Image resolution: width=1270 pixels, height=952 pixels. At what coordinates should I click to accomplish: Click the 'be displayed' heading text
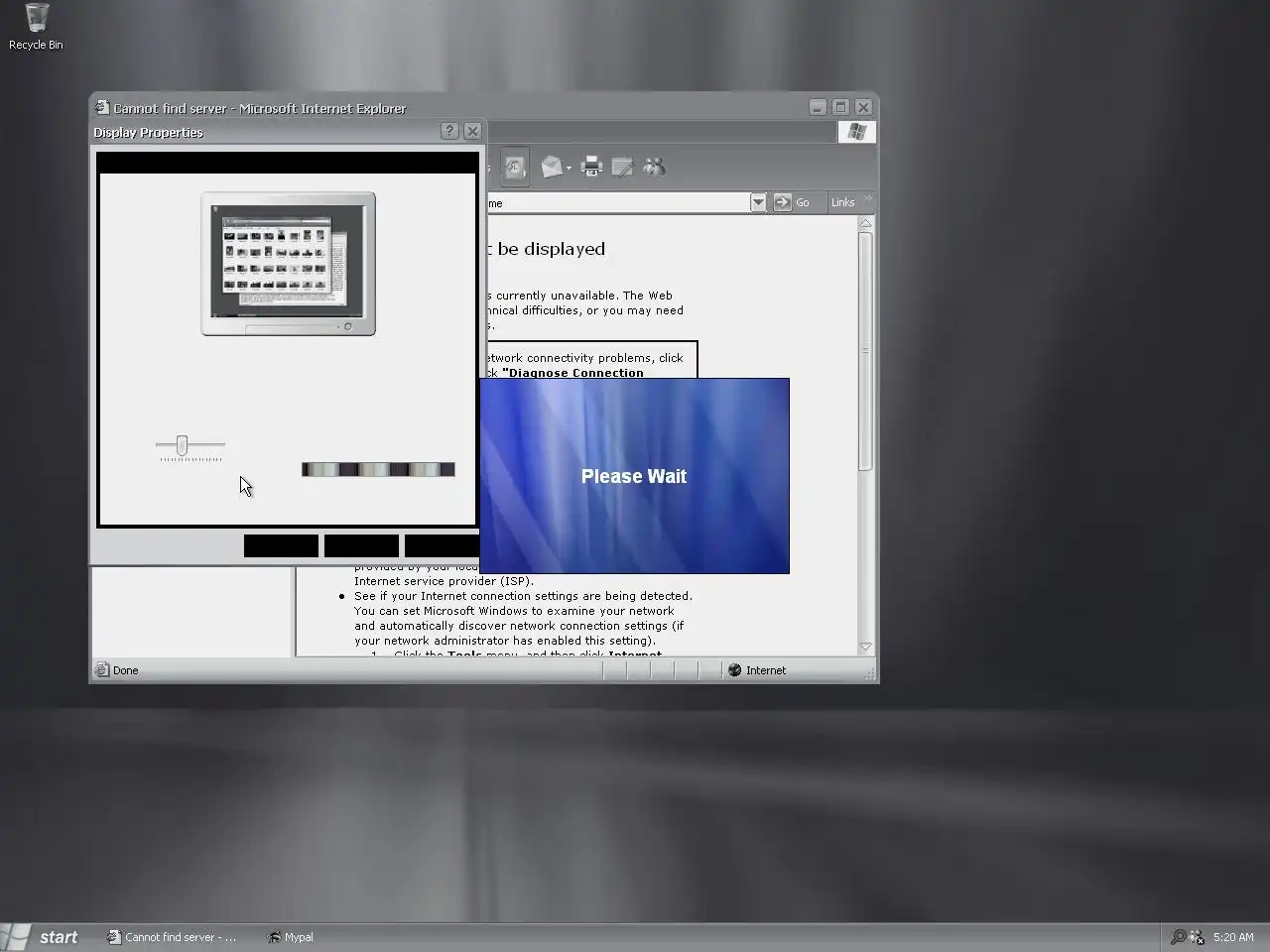coord(552,249)
